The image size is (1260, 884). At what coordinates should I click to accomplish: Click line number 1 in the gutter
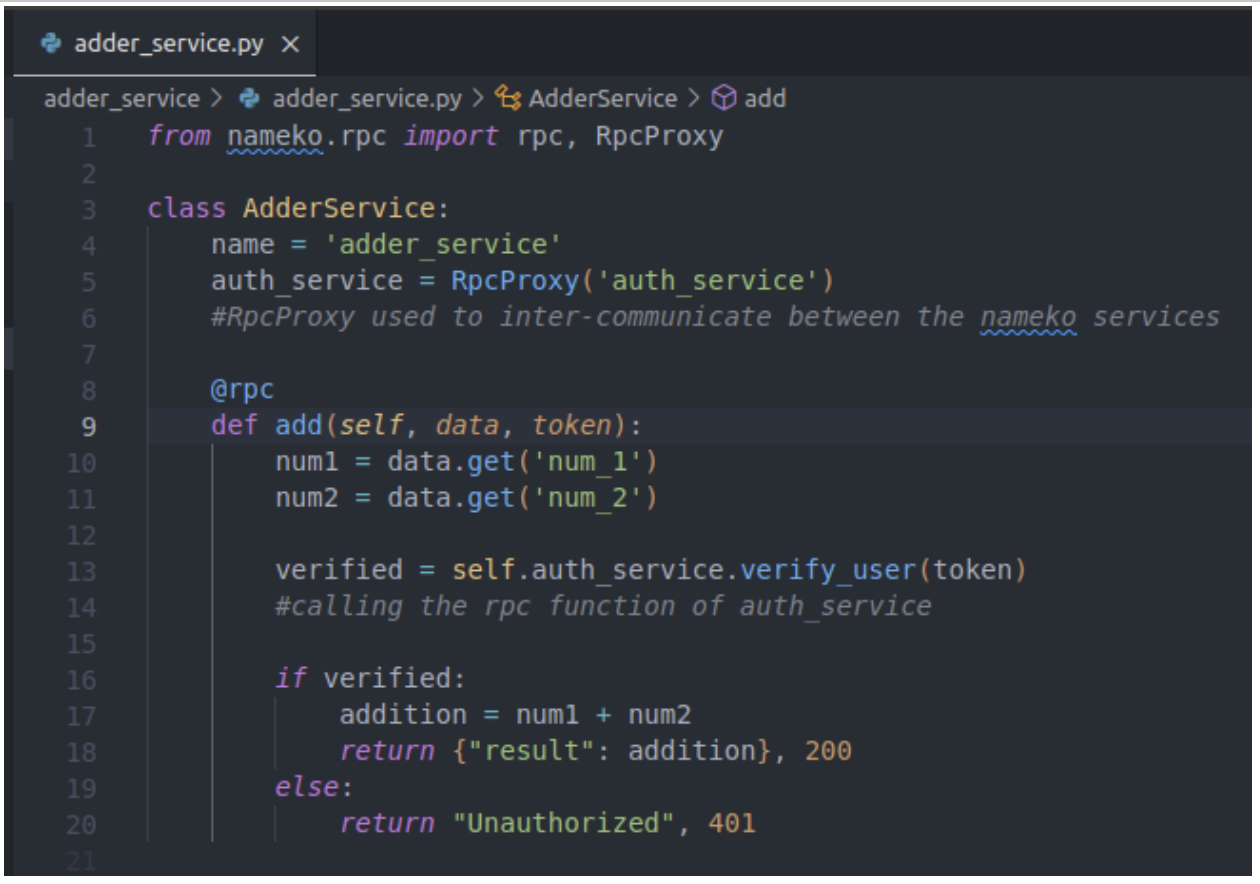click(89, 137)
